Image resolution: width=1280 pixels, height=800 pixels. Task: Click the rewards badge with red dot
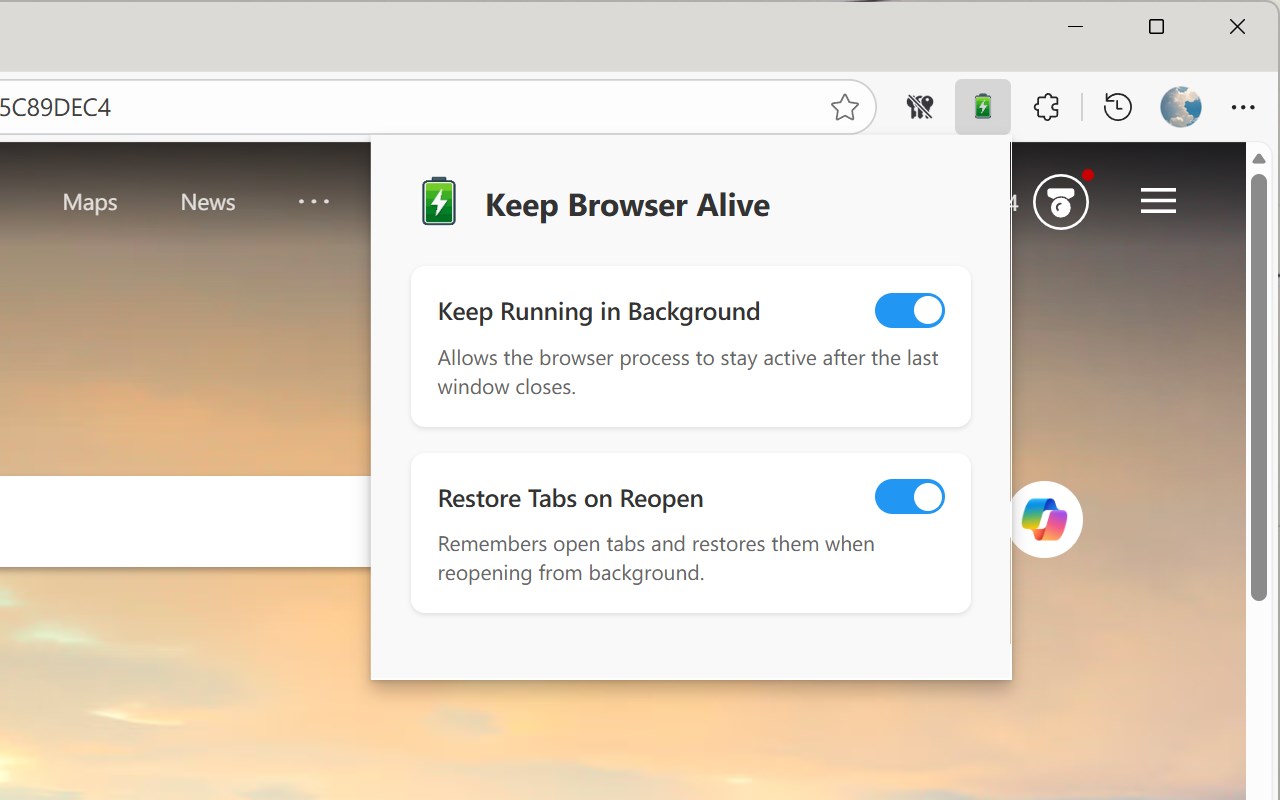[1062, 201]
